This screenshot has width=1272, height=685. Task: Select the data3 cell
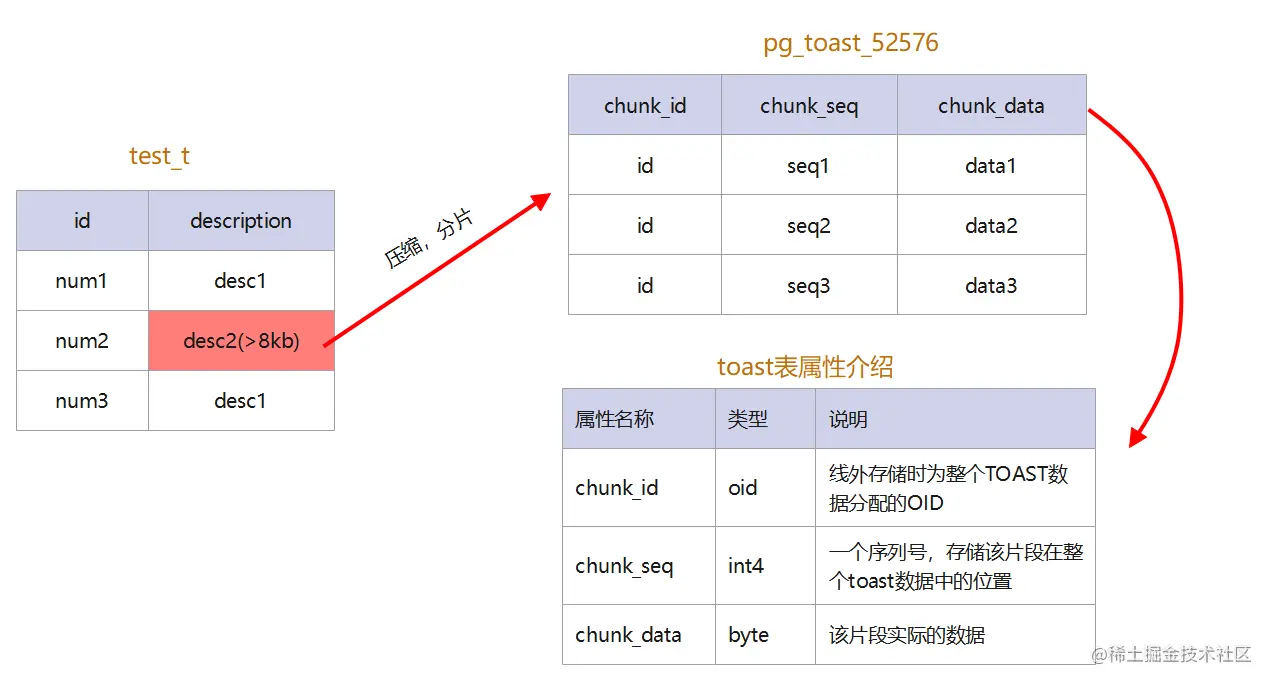tap(991, 285)
